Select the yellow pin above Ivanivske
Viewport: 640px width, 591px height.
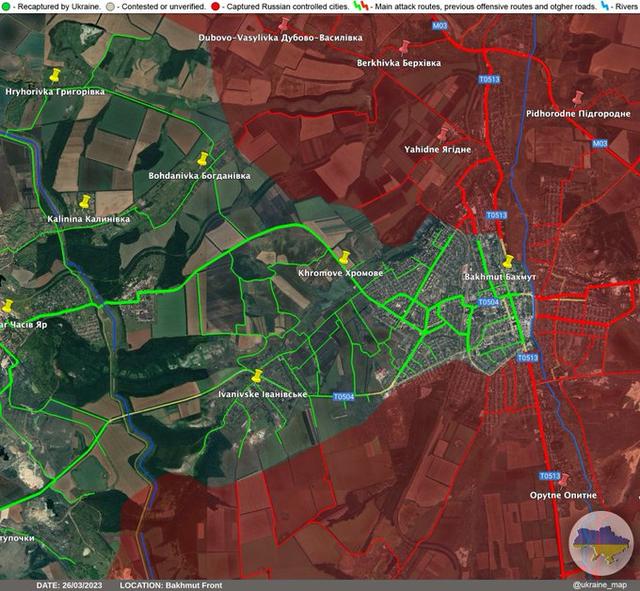257,376
